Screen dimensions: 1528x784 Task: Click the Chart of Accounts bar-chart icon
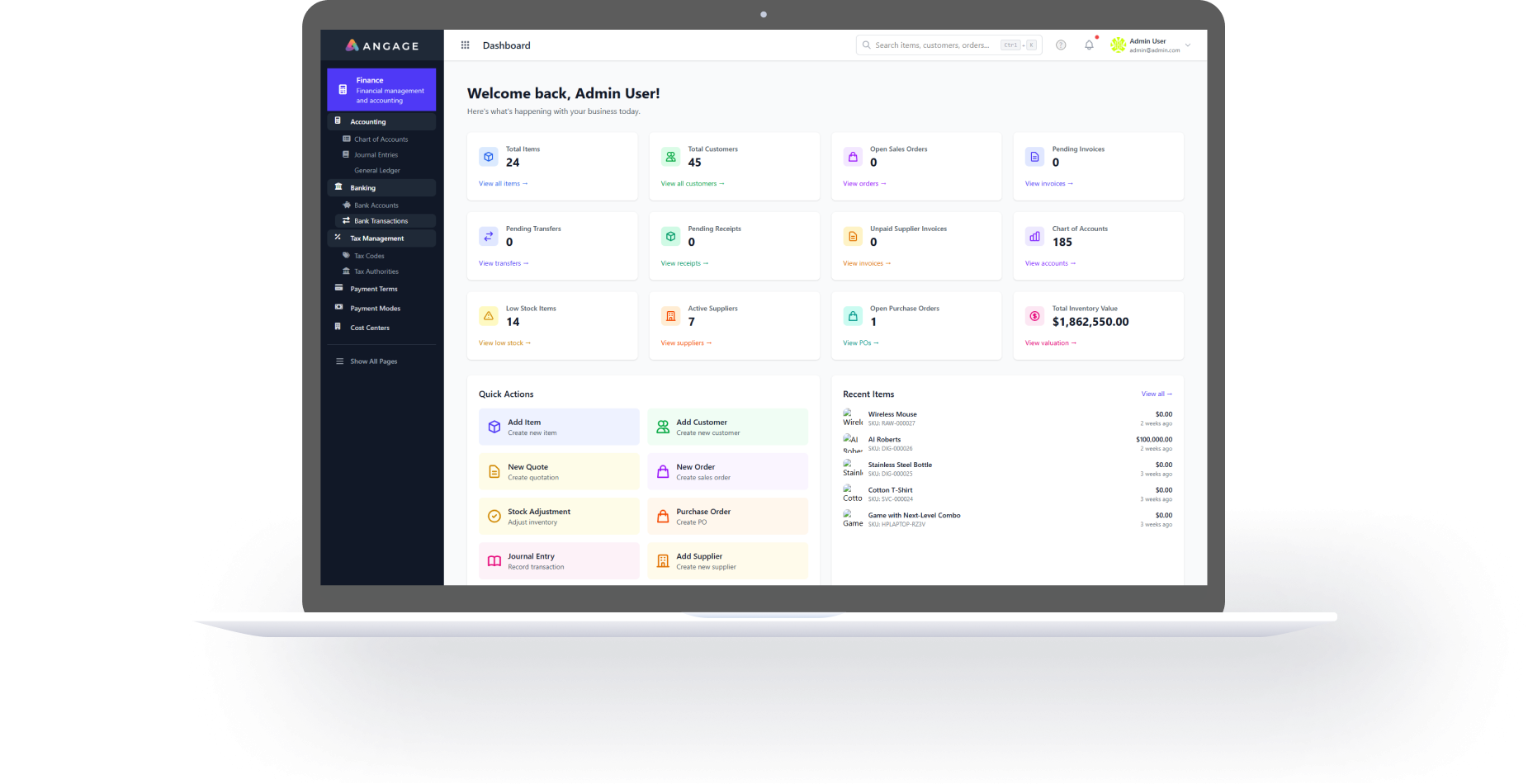(x=1034, y=237)
